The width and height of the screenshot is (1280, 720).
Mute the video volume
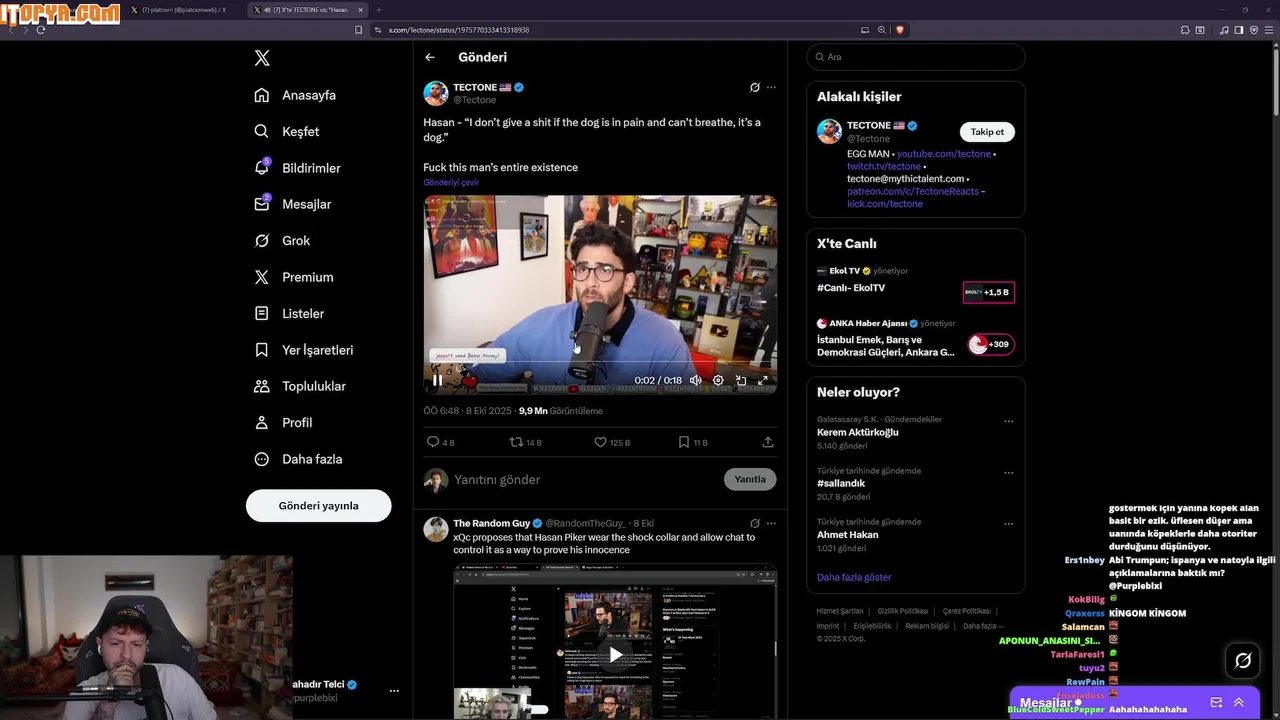696,380
